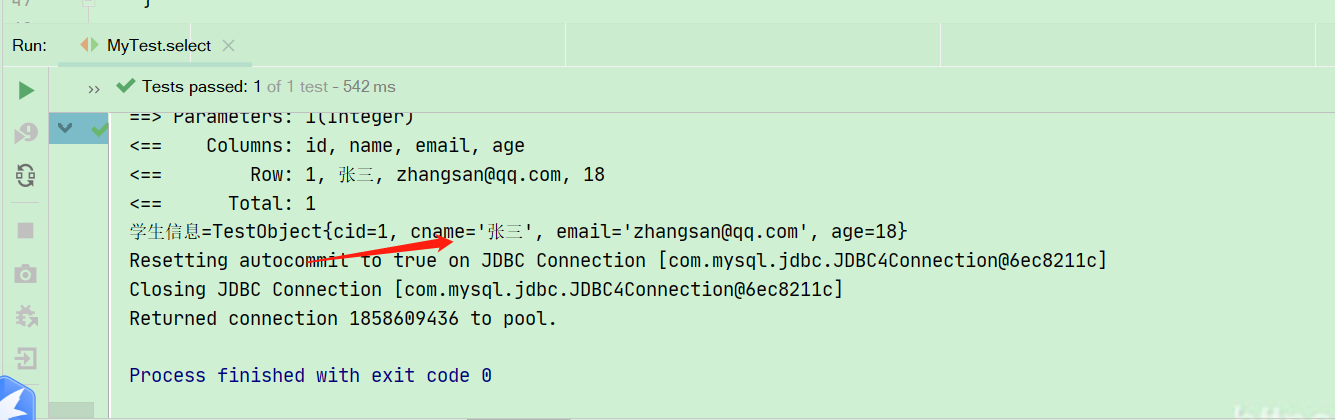Click the TestObject output line in console
1335x420 pixels.
[518, 232]
